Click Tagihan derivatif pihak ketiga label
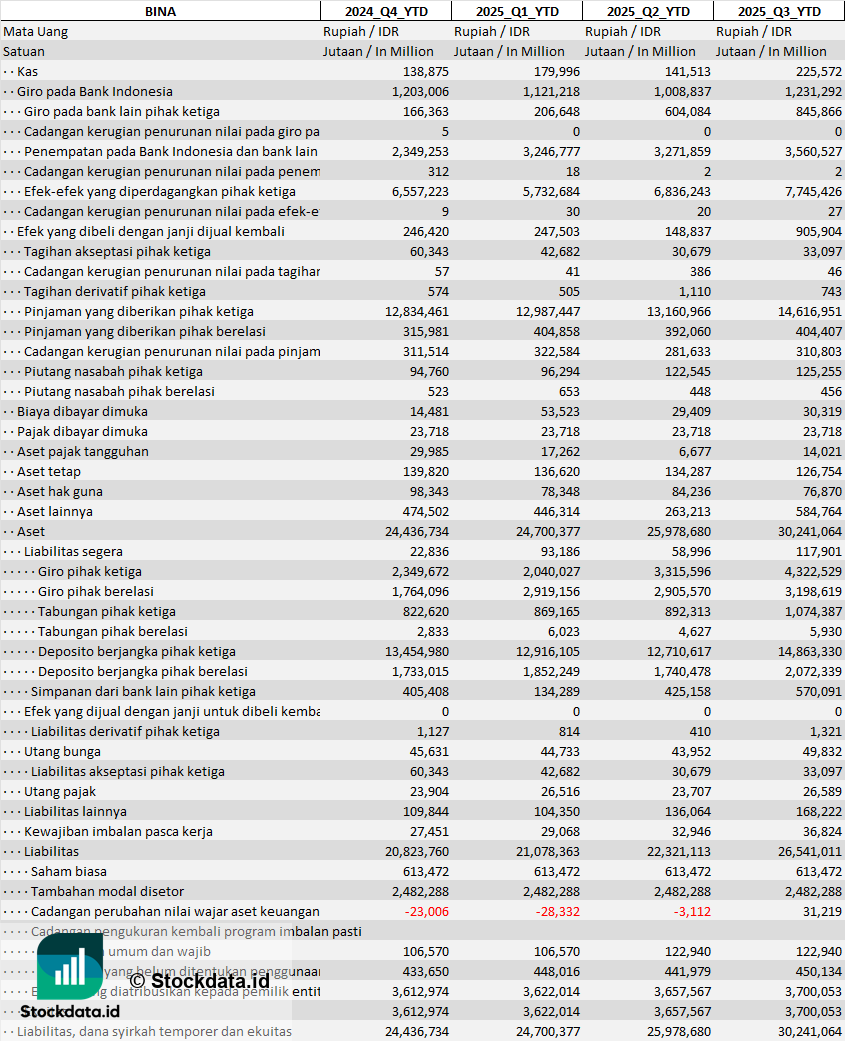Viewport: 845px width, 1041px height. [115, 291]
